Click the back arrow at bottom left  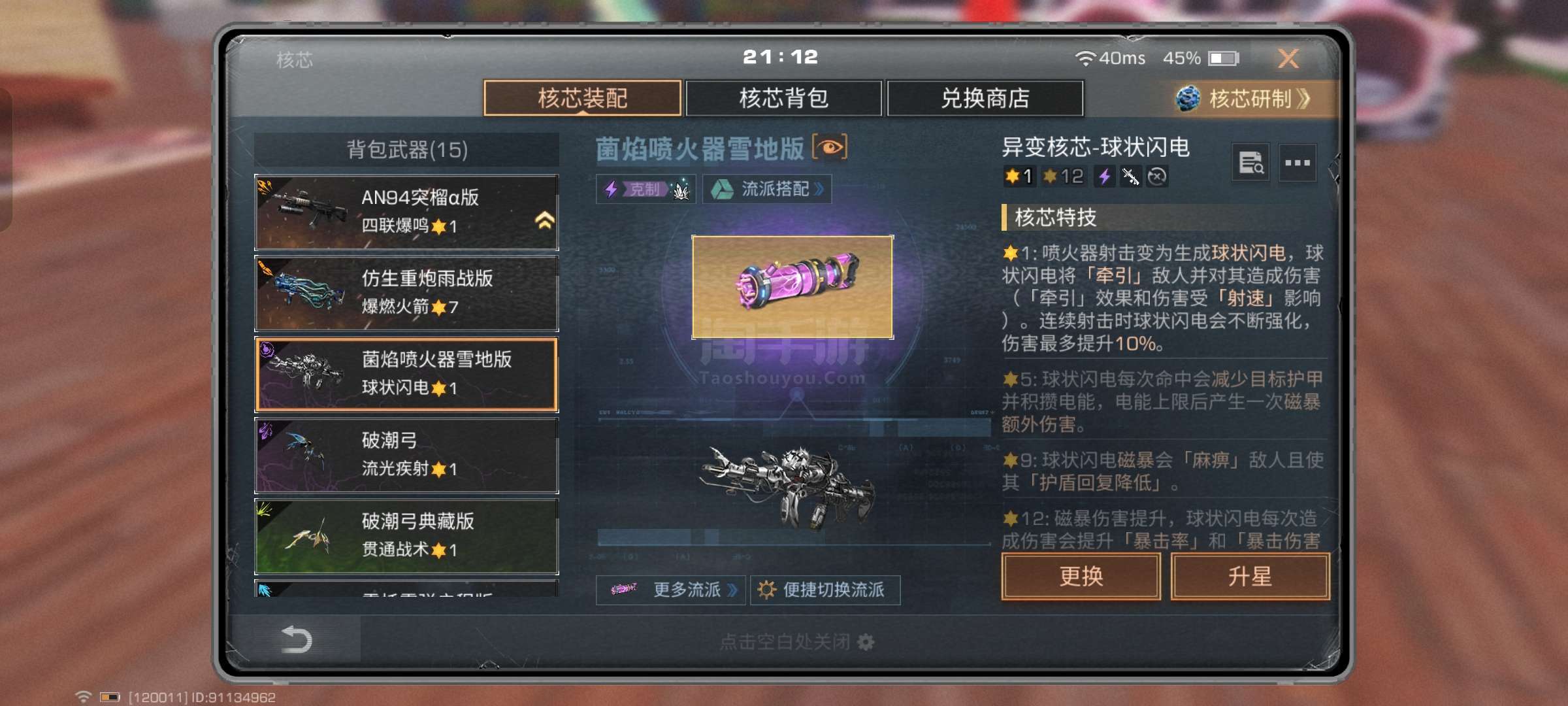(x=296, y=640)
